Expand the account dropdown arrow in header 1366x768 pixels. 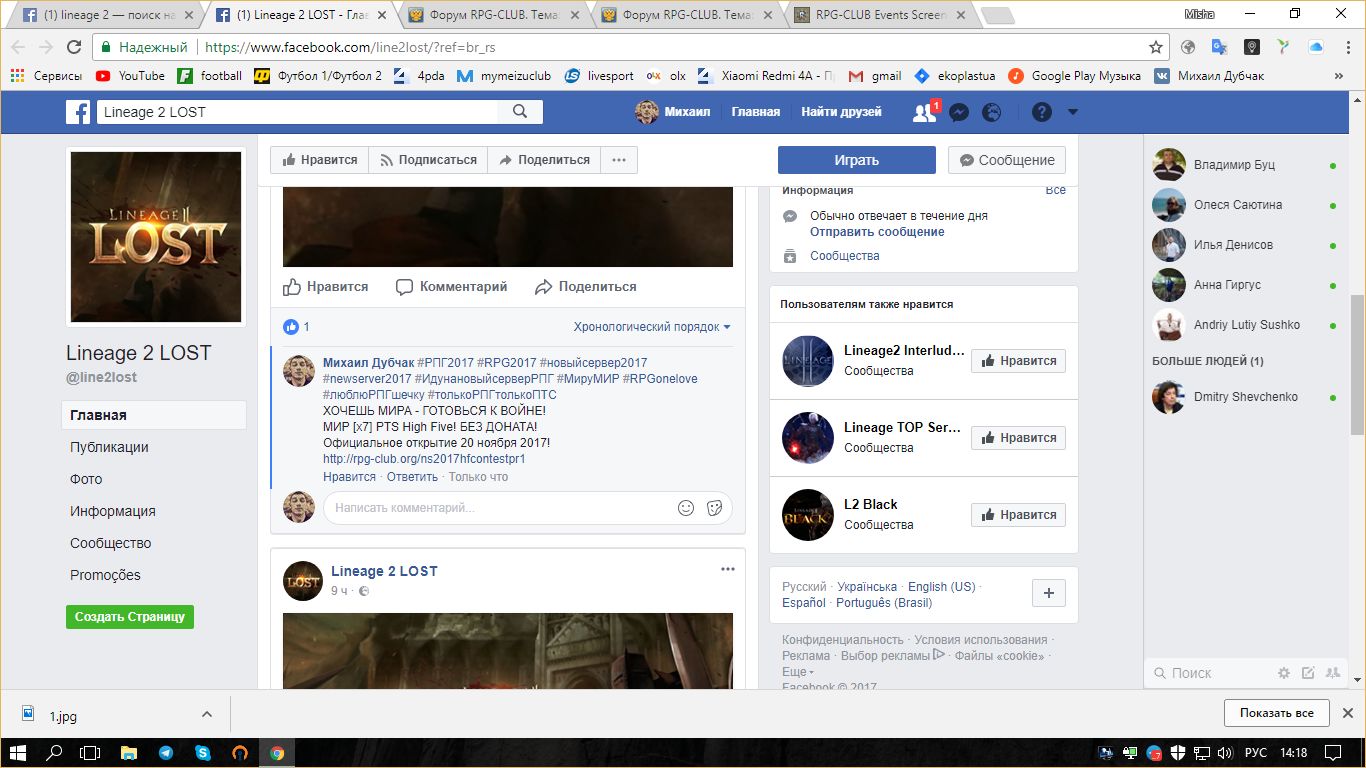[1073, 112]
